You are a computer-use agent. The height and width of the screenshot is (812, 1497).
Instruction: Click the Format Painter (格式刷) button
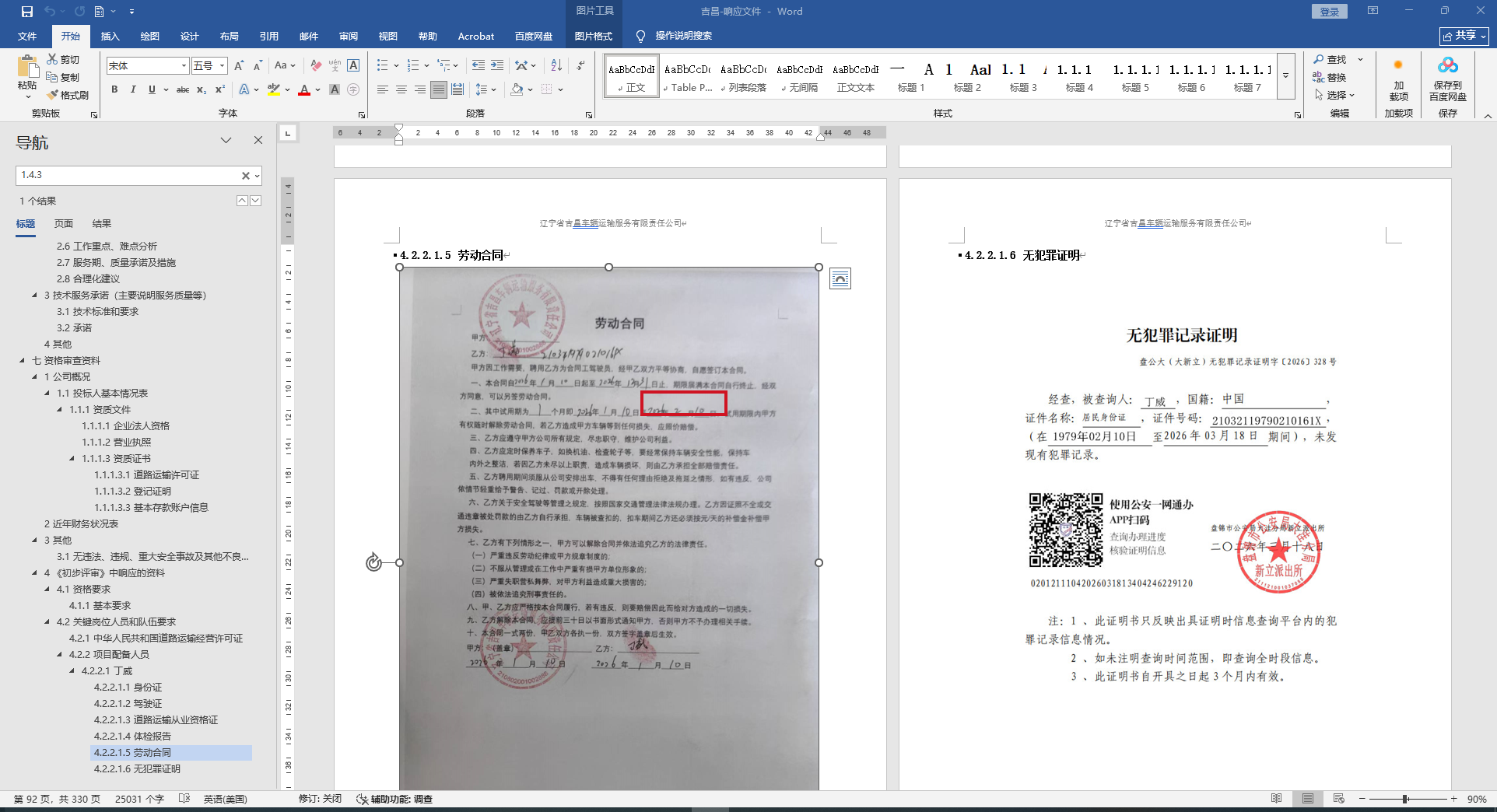coord(68,95)
